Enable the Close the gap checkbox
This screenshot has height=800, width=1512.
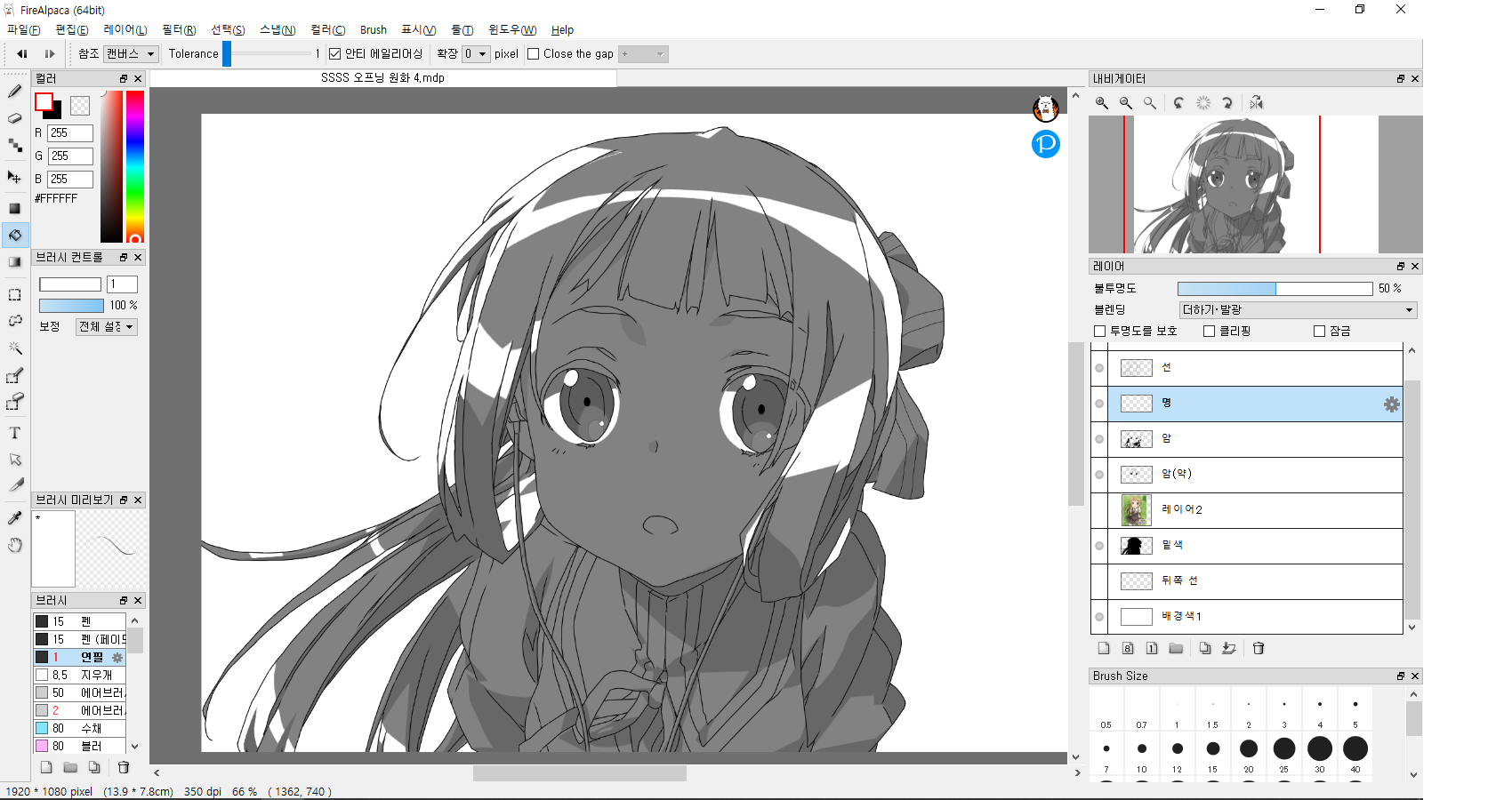(534, 54)
